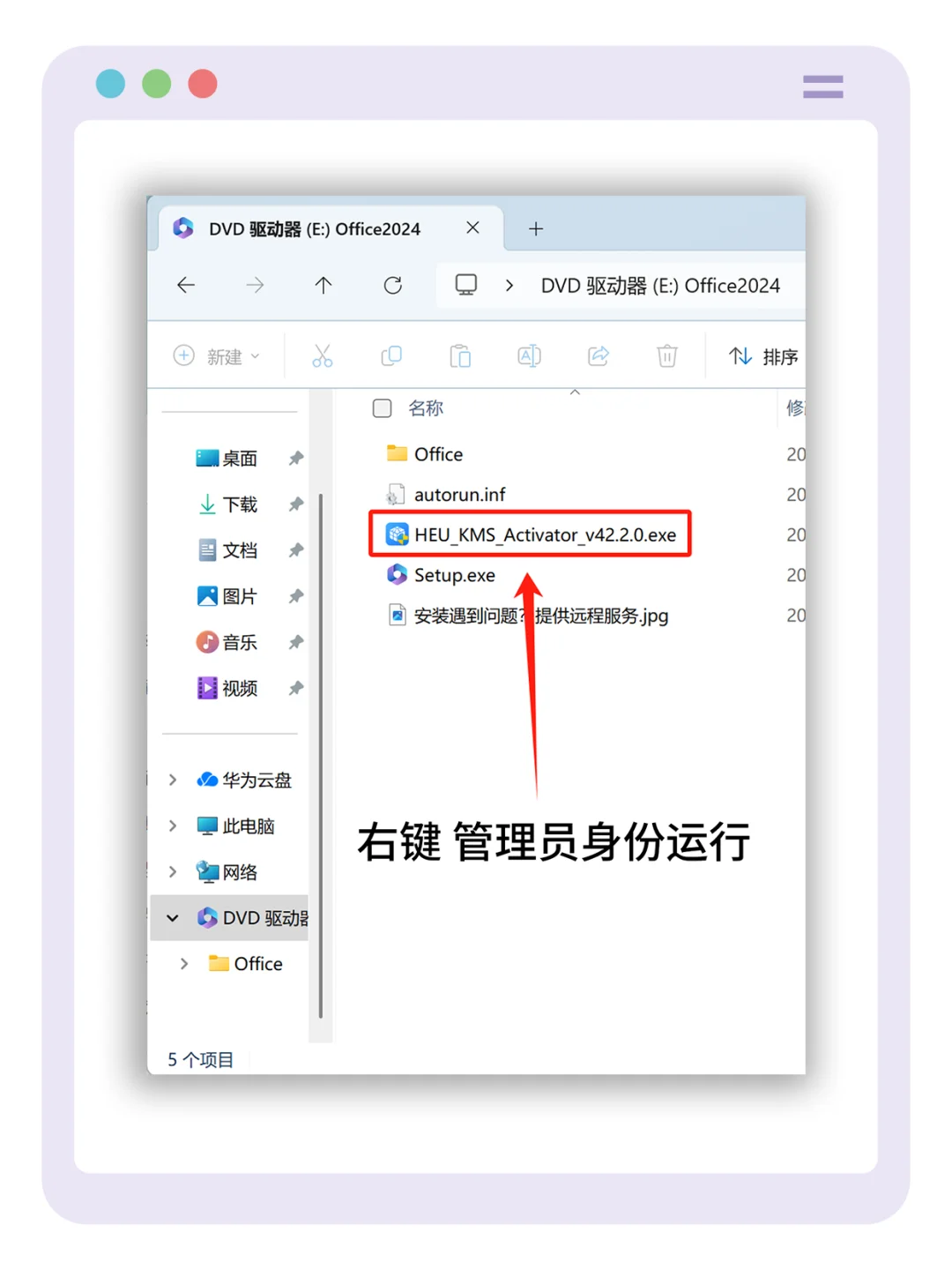Click the Copy icon in the toolbar
This screenshot has width=952, height=1270.
tap(391, 355)
